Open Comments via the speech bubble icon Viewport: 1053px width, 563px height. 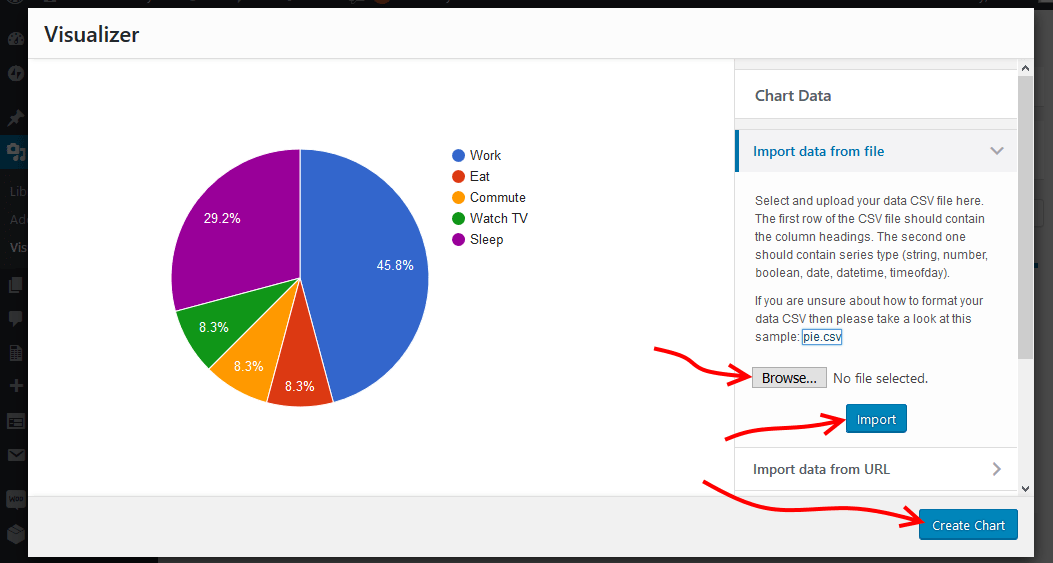15,318
